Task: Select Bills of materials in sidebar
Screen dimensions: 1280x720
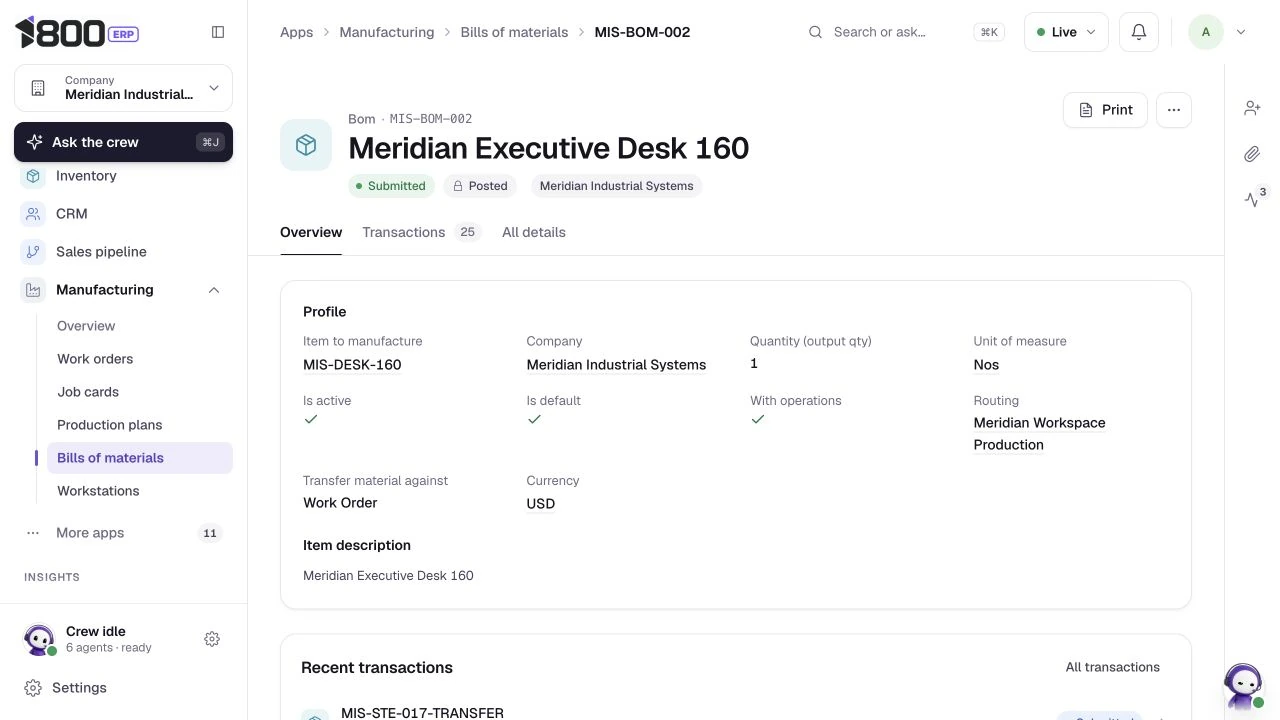Action: 139,458
